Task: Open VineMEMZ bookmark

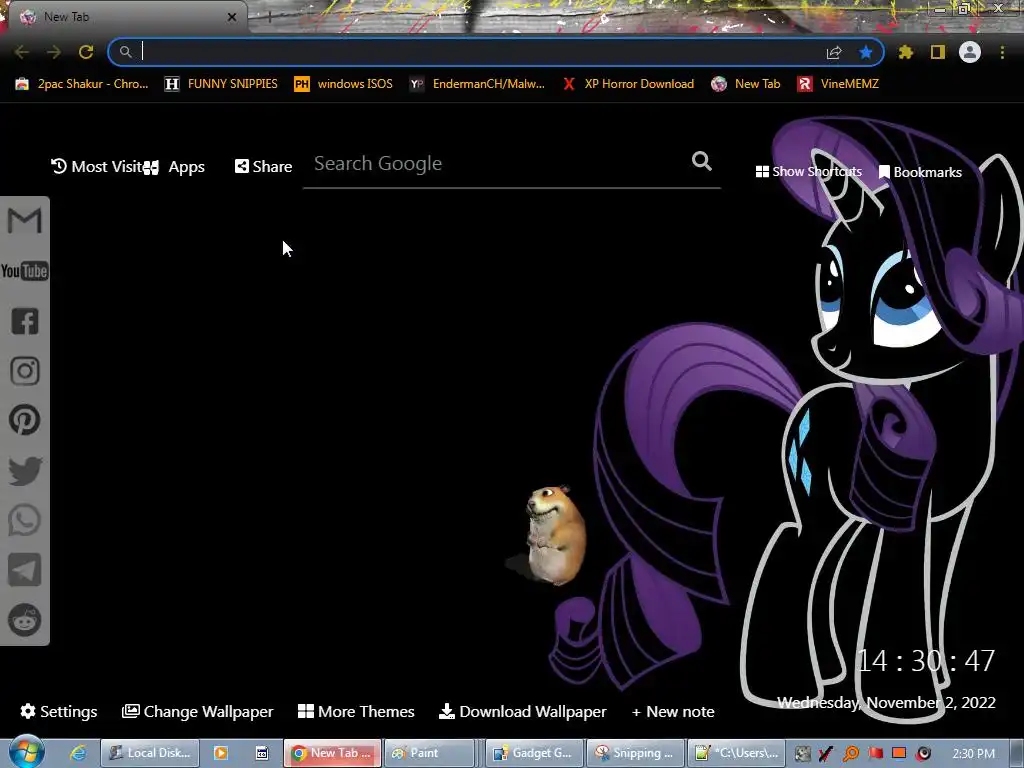Action: pyautogui.click(x=838, y=84)
